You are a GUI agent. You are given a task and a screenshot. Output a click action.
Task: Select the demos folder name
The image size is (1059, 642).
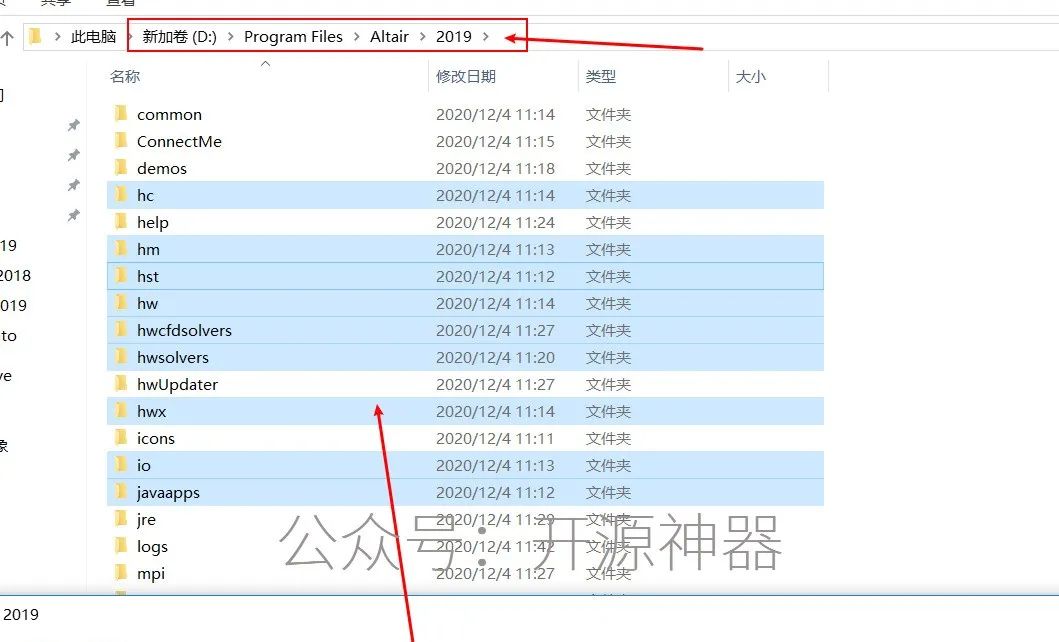point(162,169)
